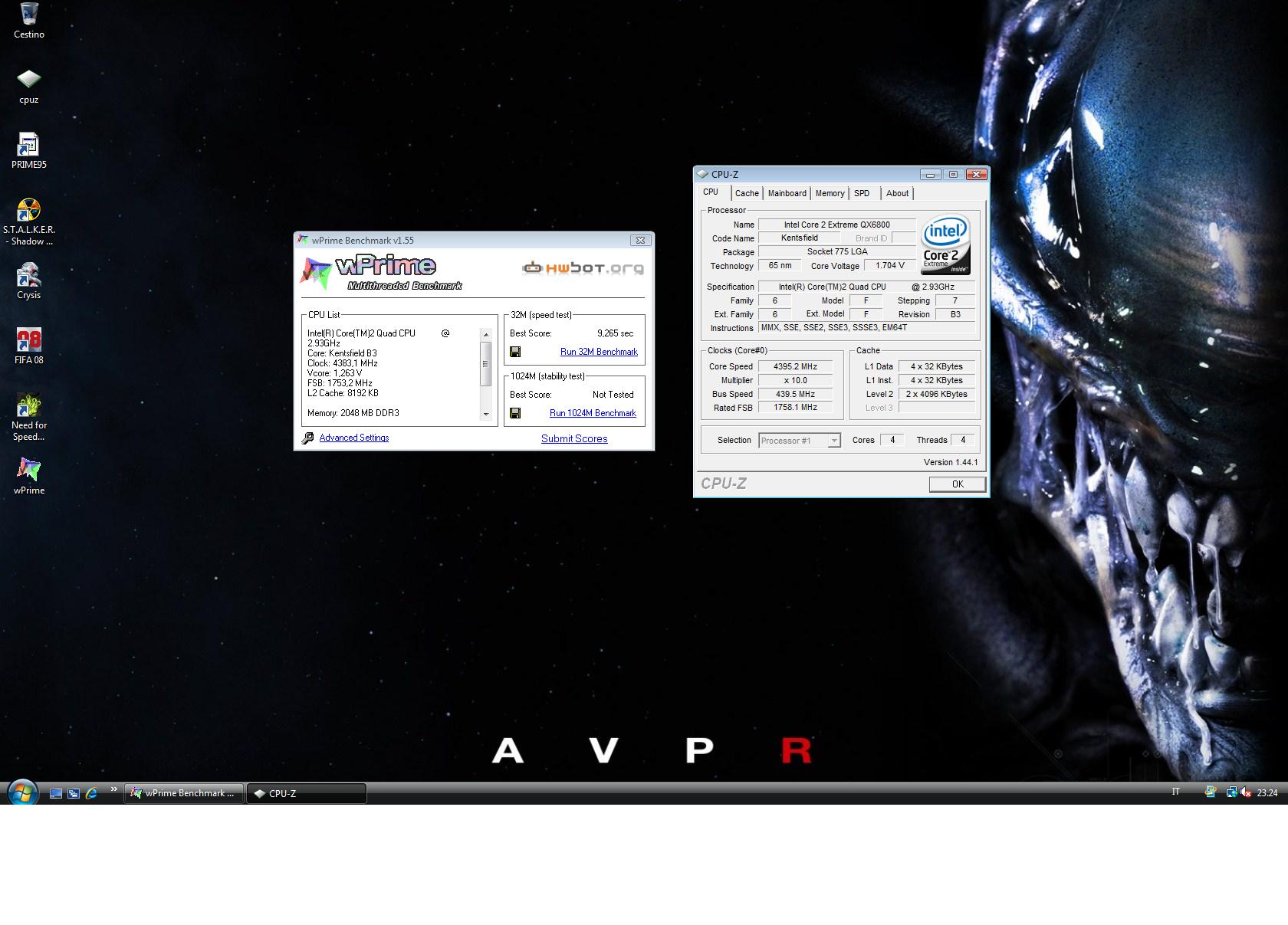Select the Need for Speed desktop icon
Viewport: 1288px width, 925px height.
[29, 418]
